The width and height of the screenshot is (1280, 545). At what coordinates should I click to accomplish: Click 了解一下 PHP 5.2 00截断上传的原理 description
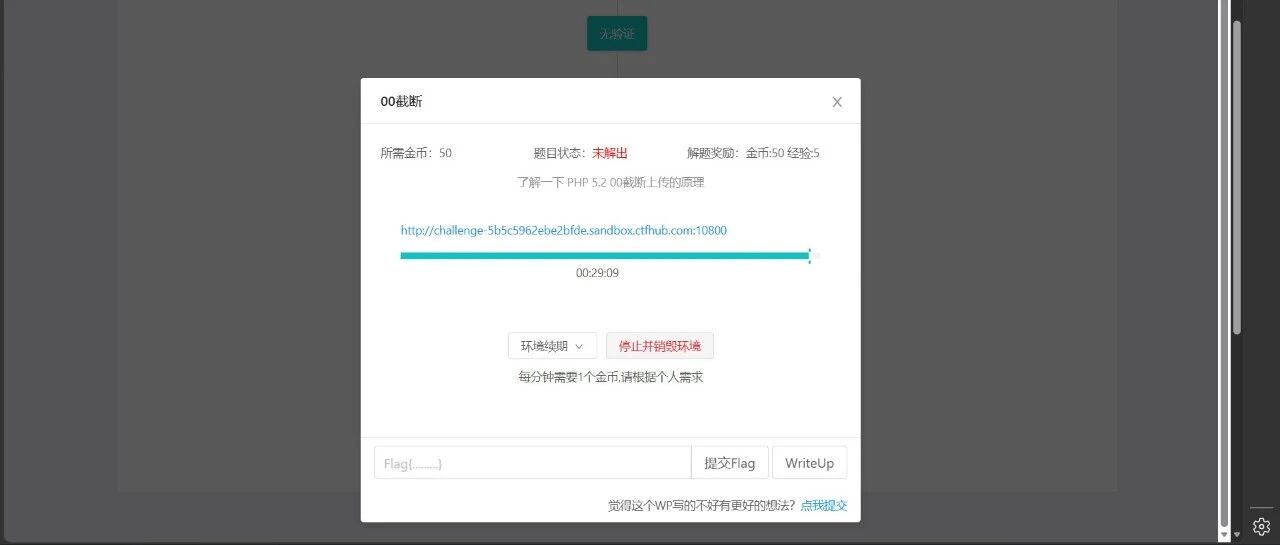click(x=610, y=183)
